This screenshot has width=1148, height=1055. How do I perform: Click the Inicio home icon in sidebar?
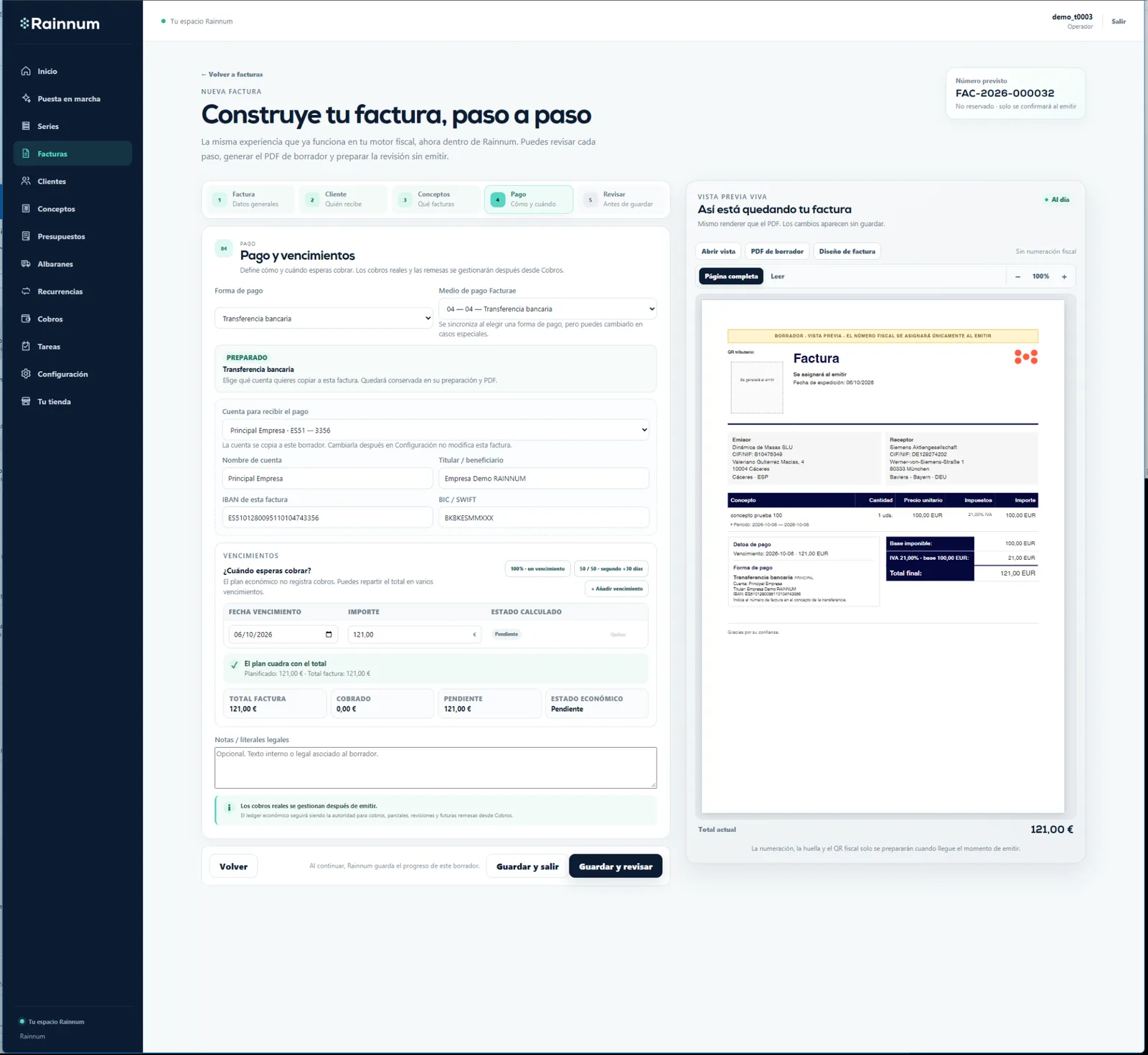point(26,71)
